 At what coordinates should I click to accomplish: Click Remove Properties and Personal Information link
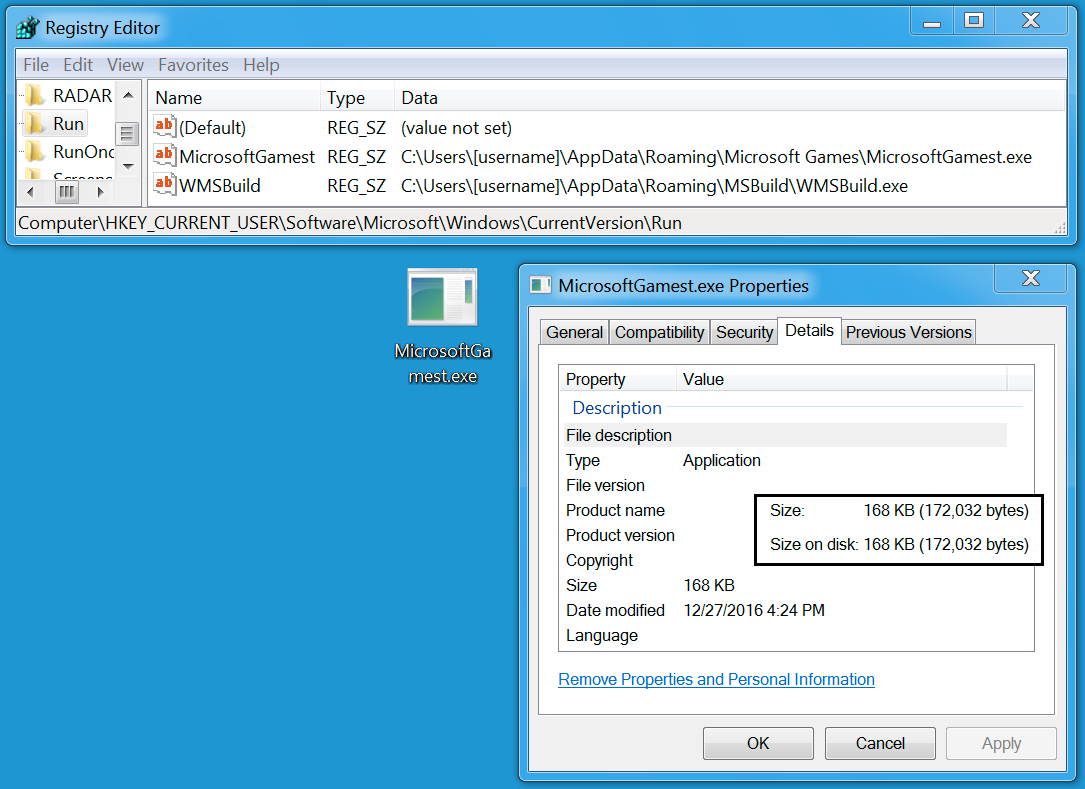click(716, 680)
